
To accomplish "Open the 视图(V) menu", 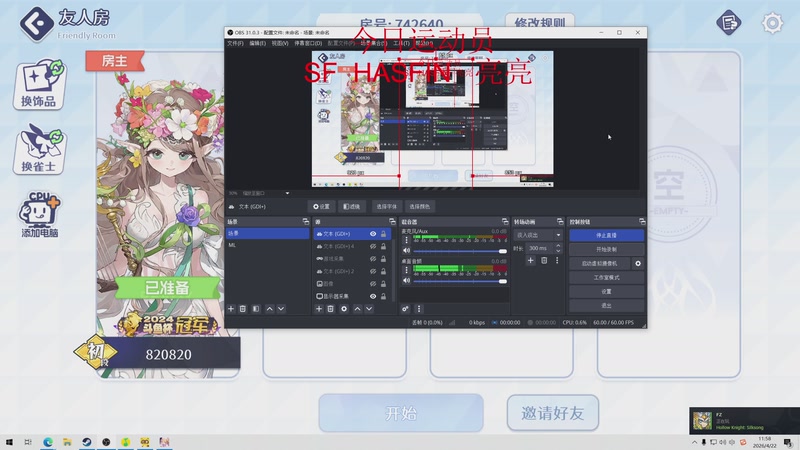I will [x=280, y=43].
